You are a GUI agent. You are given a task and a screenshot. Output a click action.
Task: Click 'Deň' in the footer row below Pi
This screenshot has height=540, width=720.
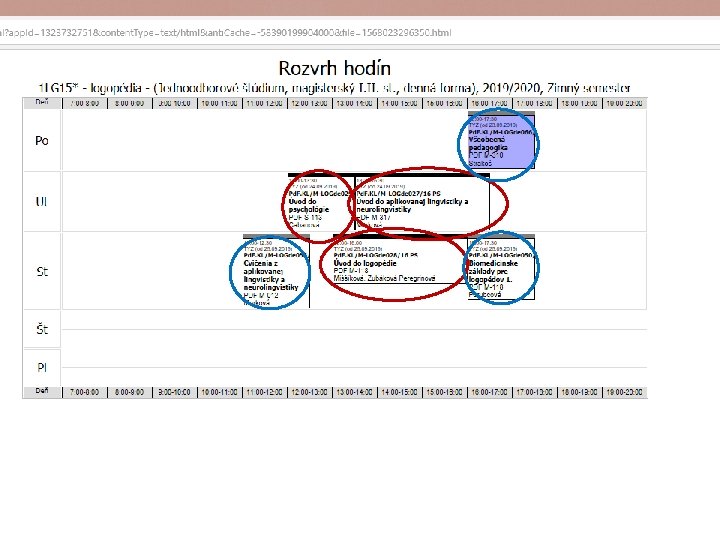tap(42, 391)
